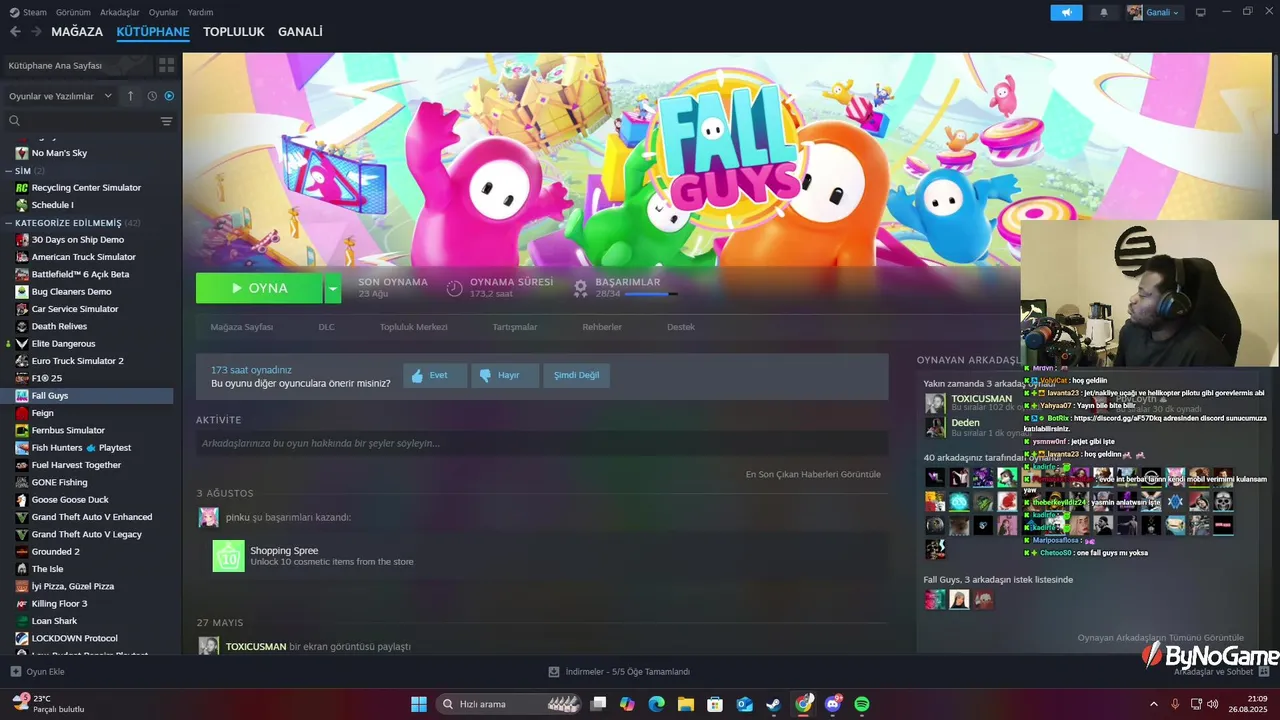This screenshot has height=720, width=1280.
Task: Open Shopping Spree achievement icon
Action: (228, 556)
